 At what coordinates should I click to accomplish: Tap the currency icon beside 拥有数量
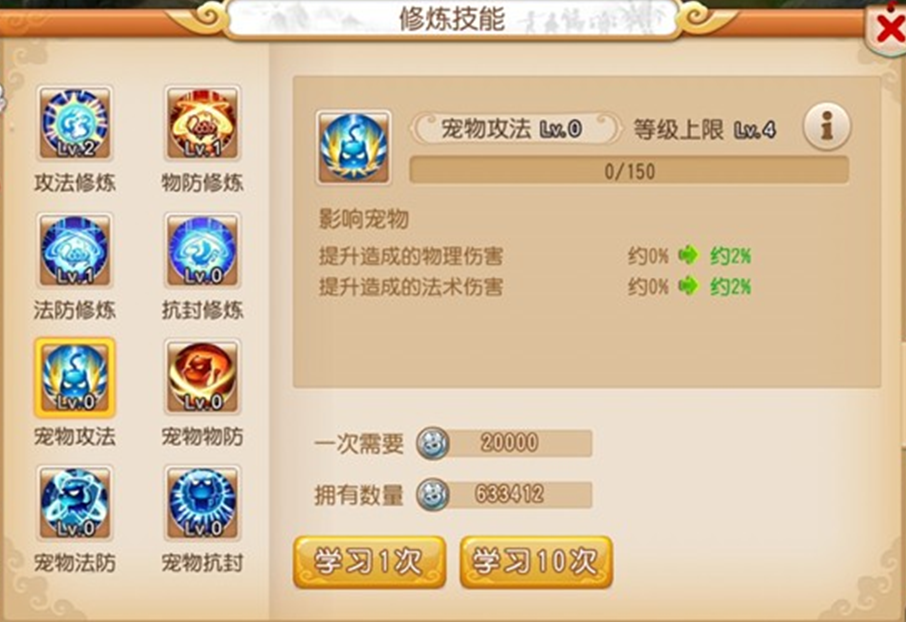[x=432, y=495]
